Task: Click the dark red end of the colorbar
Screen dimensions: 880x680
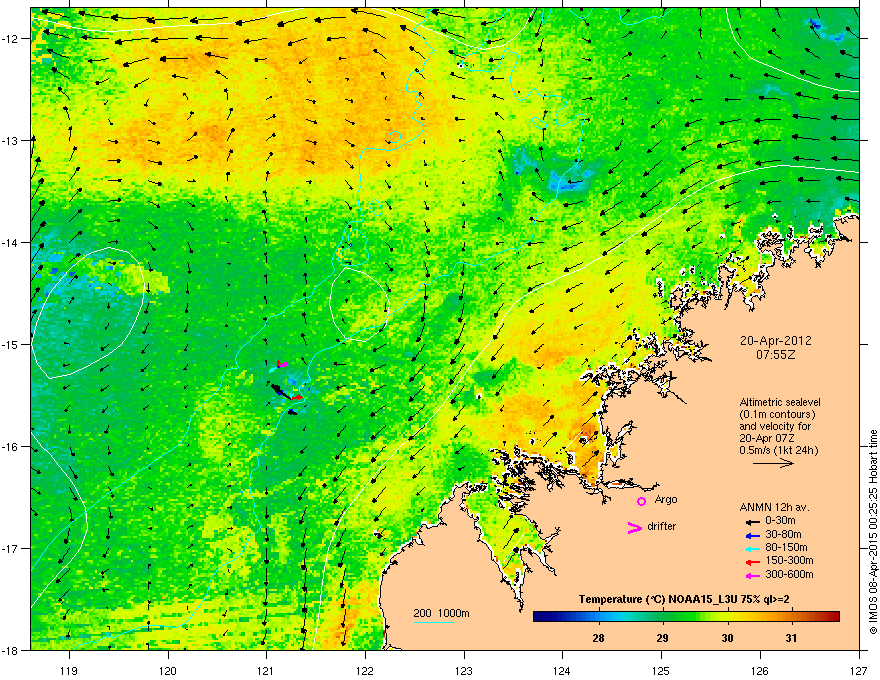Action: [834, 617]
